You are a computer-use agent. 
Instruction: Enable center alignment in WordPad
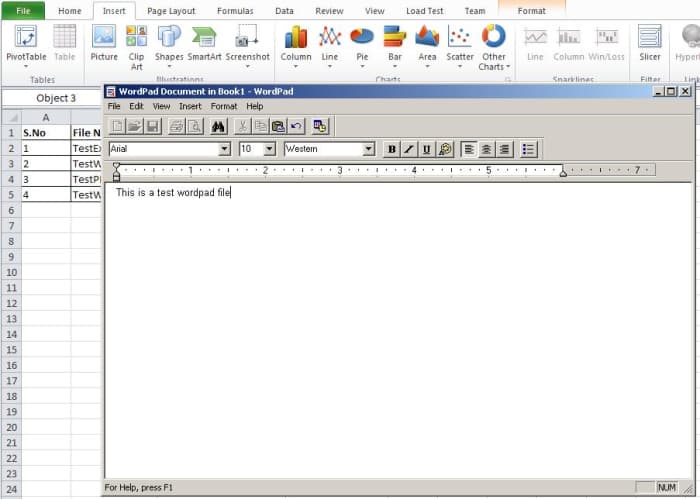click(x=486, y=149)
